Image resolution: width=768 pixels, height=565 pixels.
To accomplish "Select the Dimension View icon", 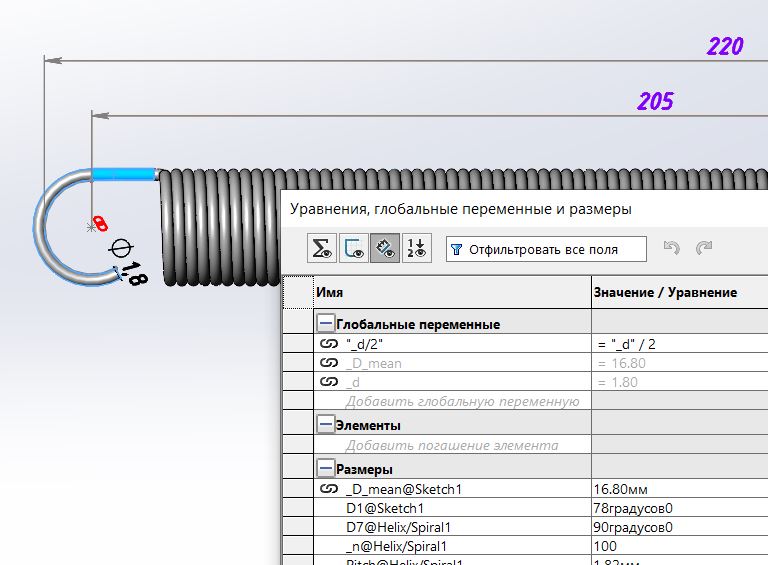I will click(x=384, y=249).
